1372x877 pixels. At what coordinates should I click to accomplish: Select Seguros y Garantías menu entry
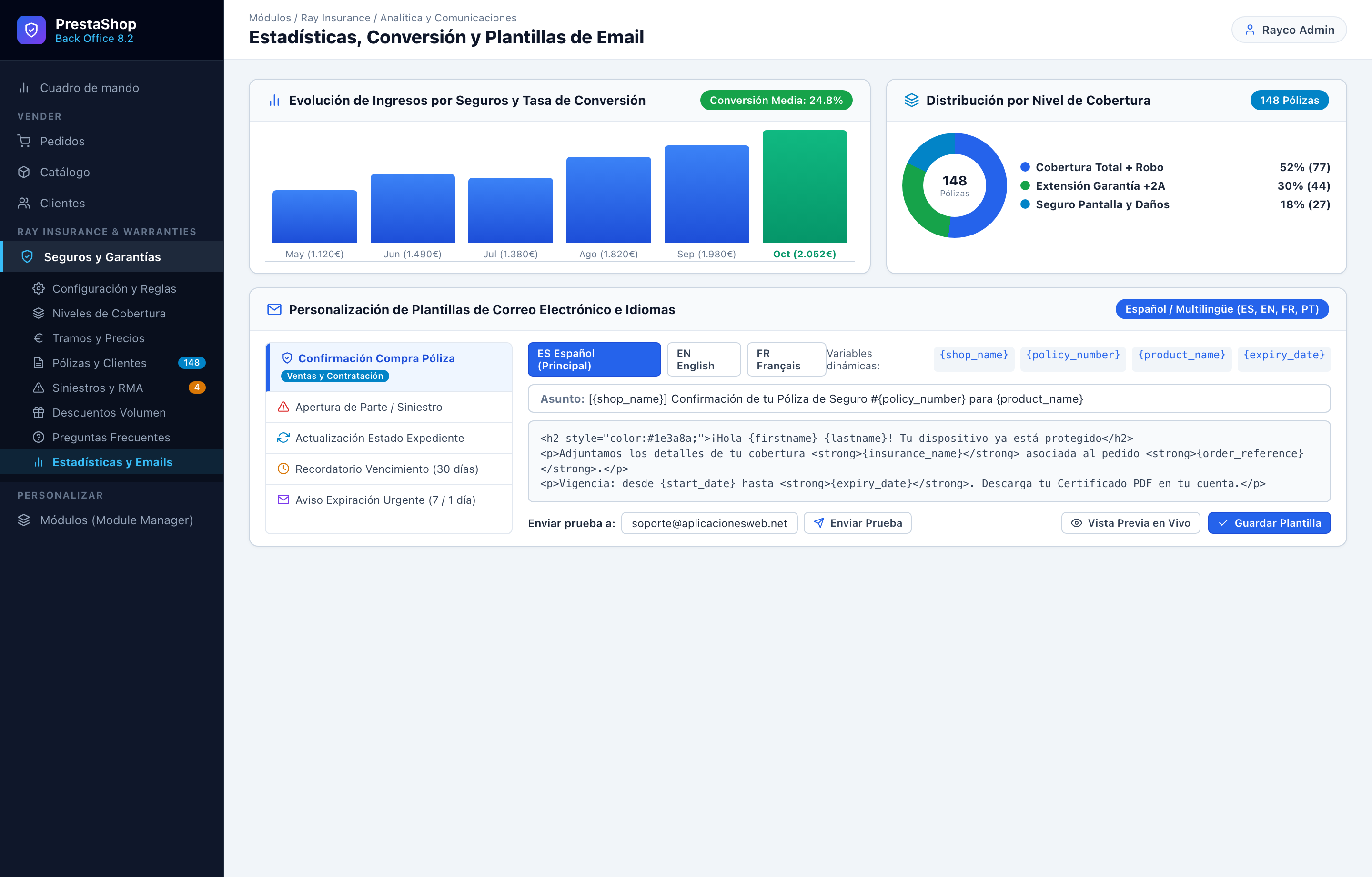(x=111, y=256)
